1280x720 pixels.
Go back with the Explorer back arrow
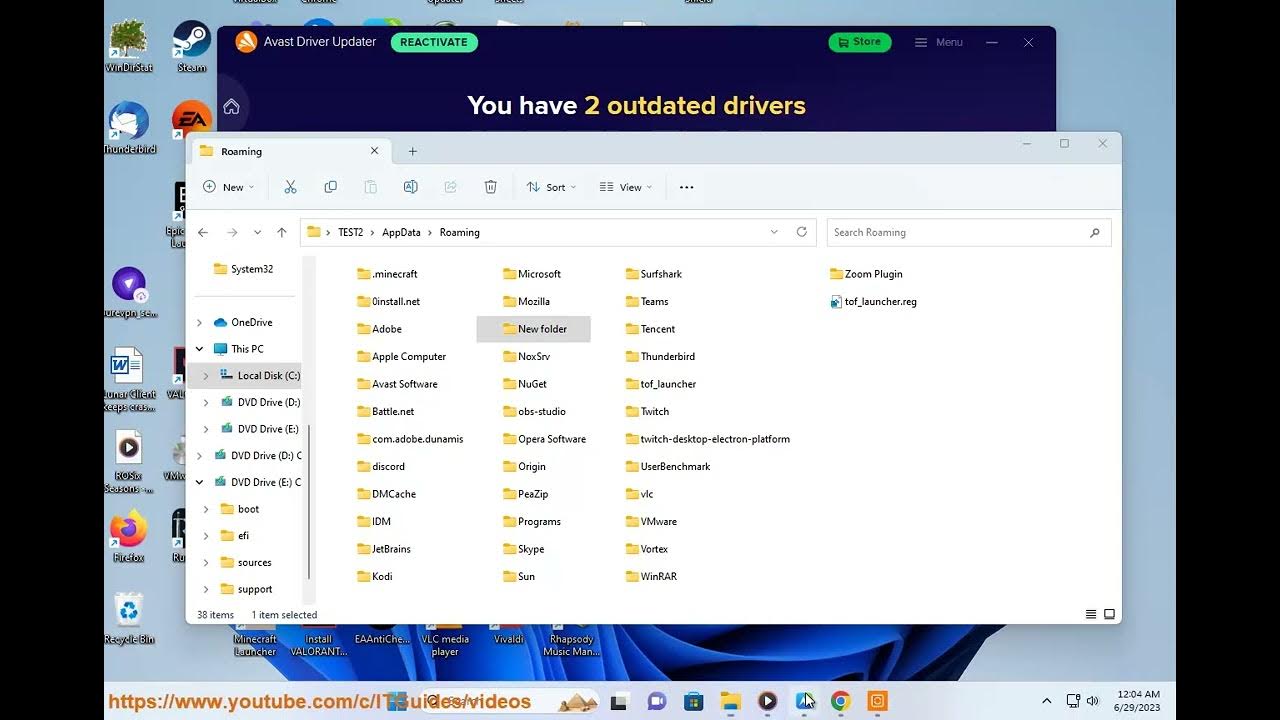[203, 232]
